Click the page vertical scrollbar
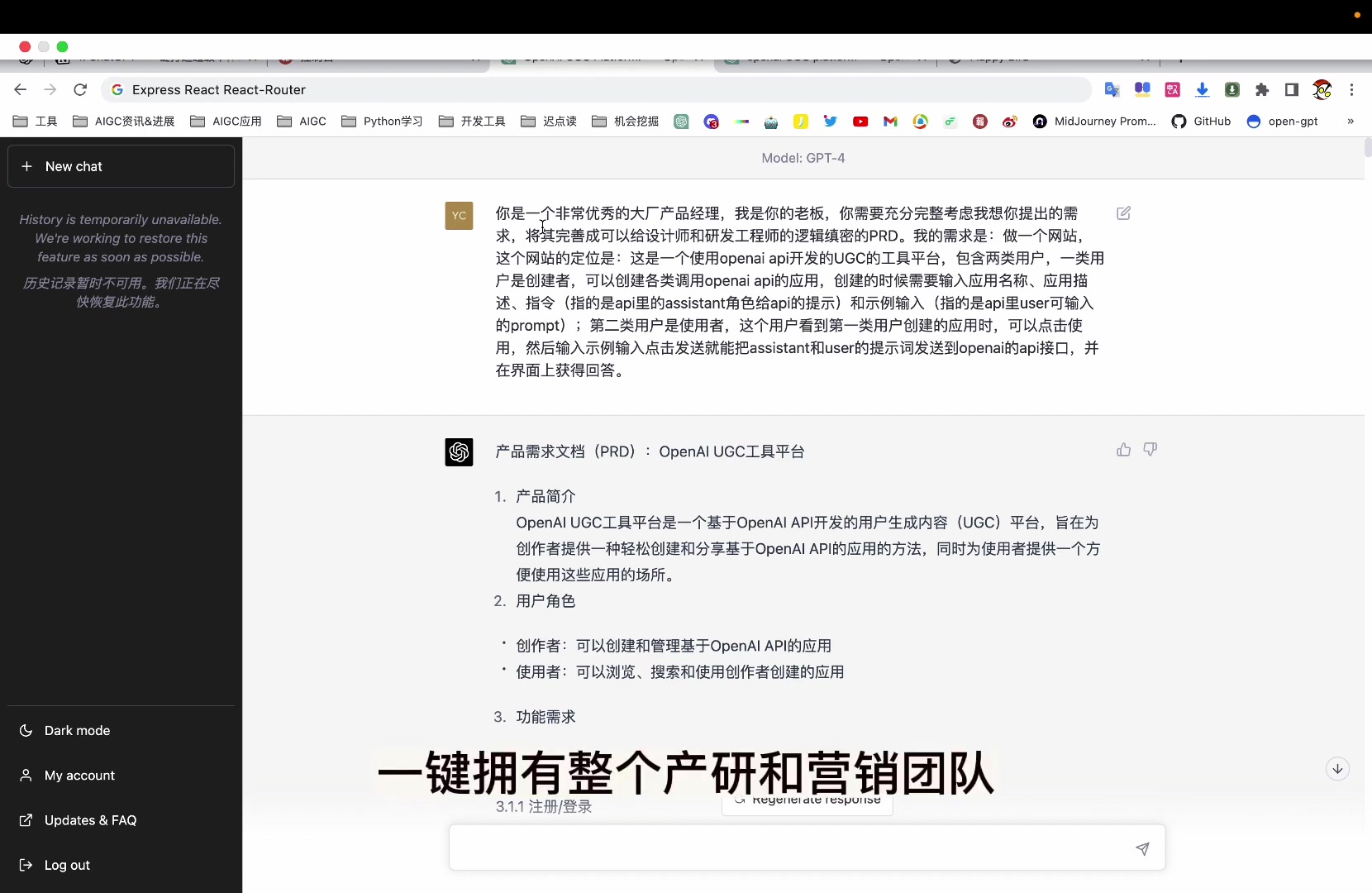1372x893 pixels. [1368, 148]
